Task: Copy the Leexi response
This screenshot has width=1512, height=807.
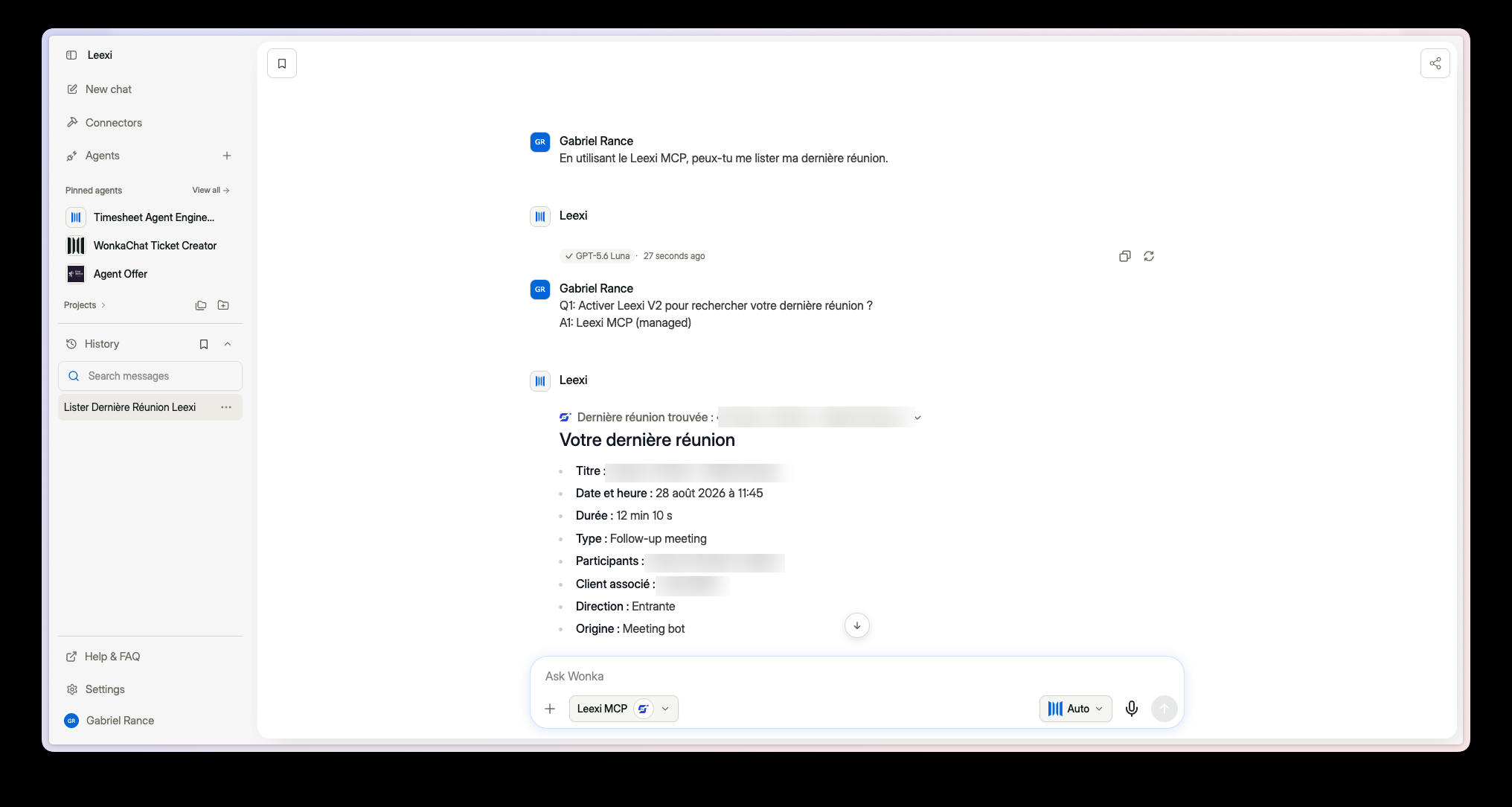Action: tap(1125, 256)
